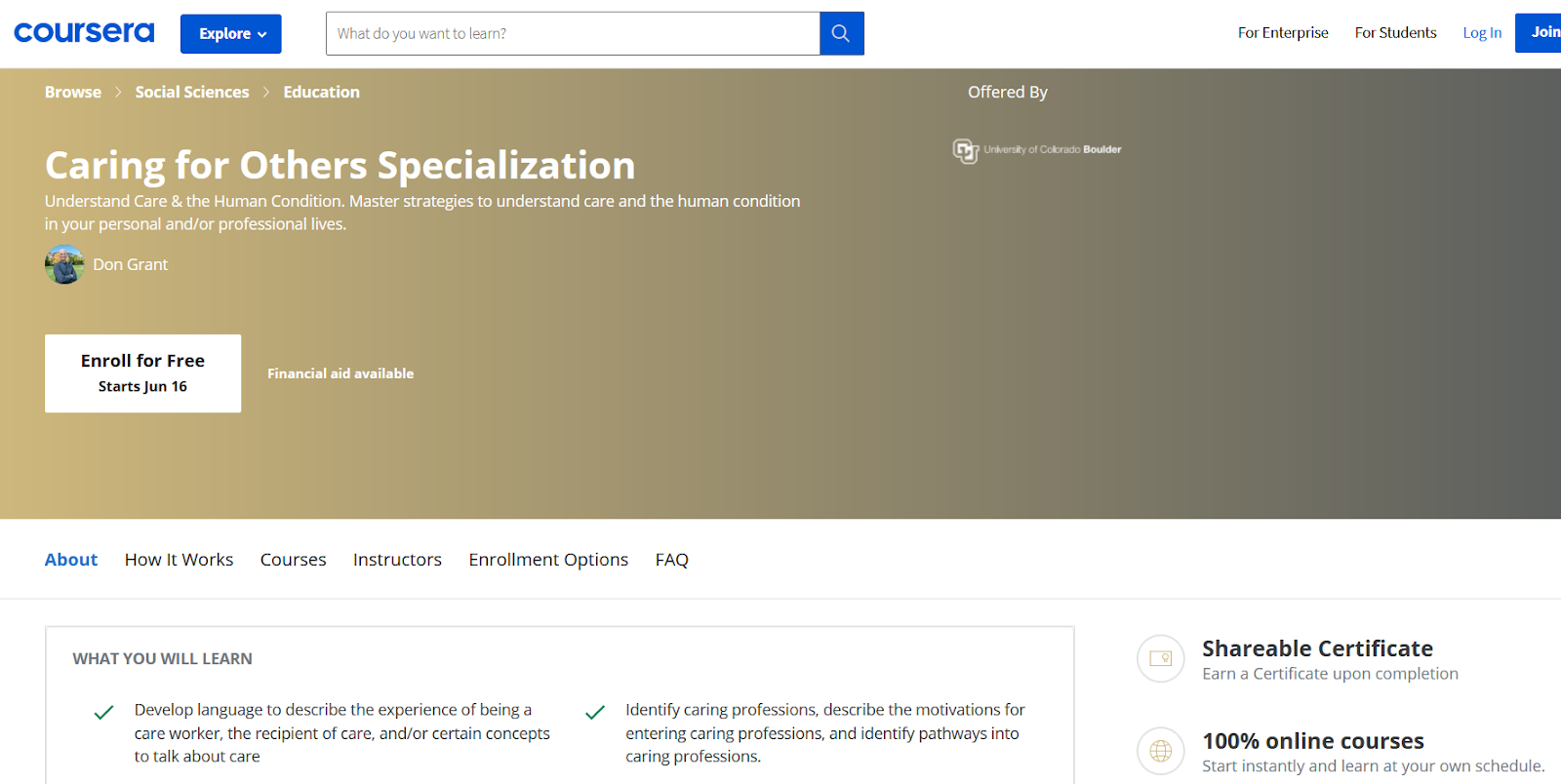Screen dimensions: 1561x784
Task: Click the 'WHAT YOU WILL LEARN' heading
Action: click(x=162, y=659)
